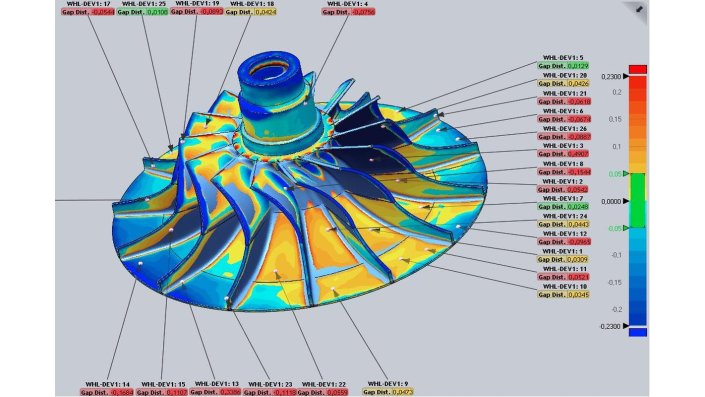This screenshot has height=397, width=705.
Task: Click the WHL-DEV1: 14 annotation label
Action: pyautogui.click(x=107, y=385)
